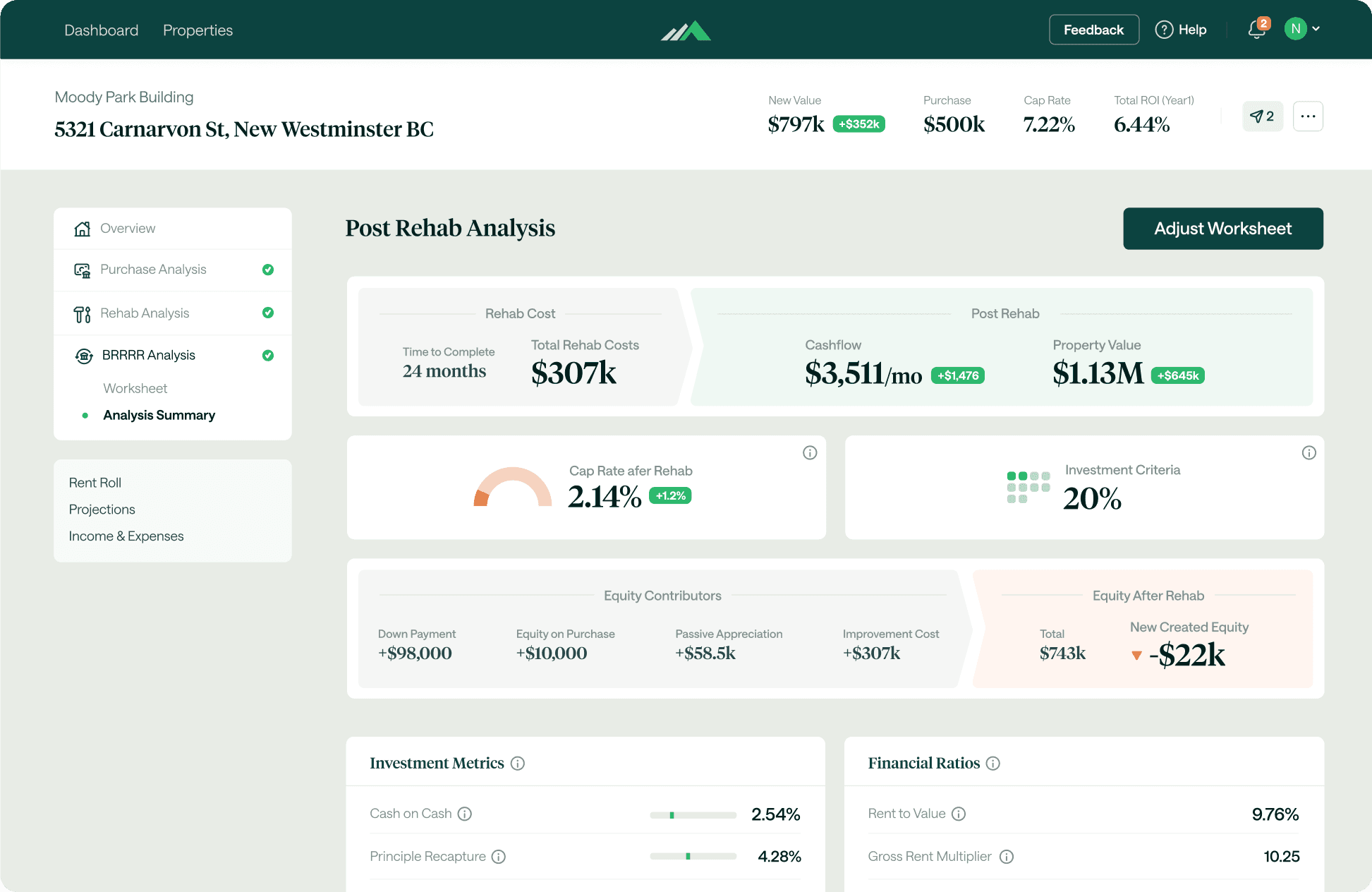Click Rehab Analysis green checkmark
The width and height of the screenshot is (1372, 892).
pyautogui.click(x=268, y=313)
